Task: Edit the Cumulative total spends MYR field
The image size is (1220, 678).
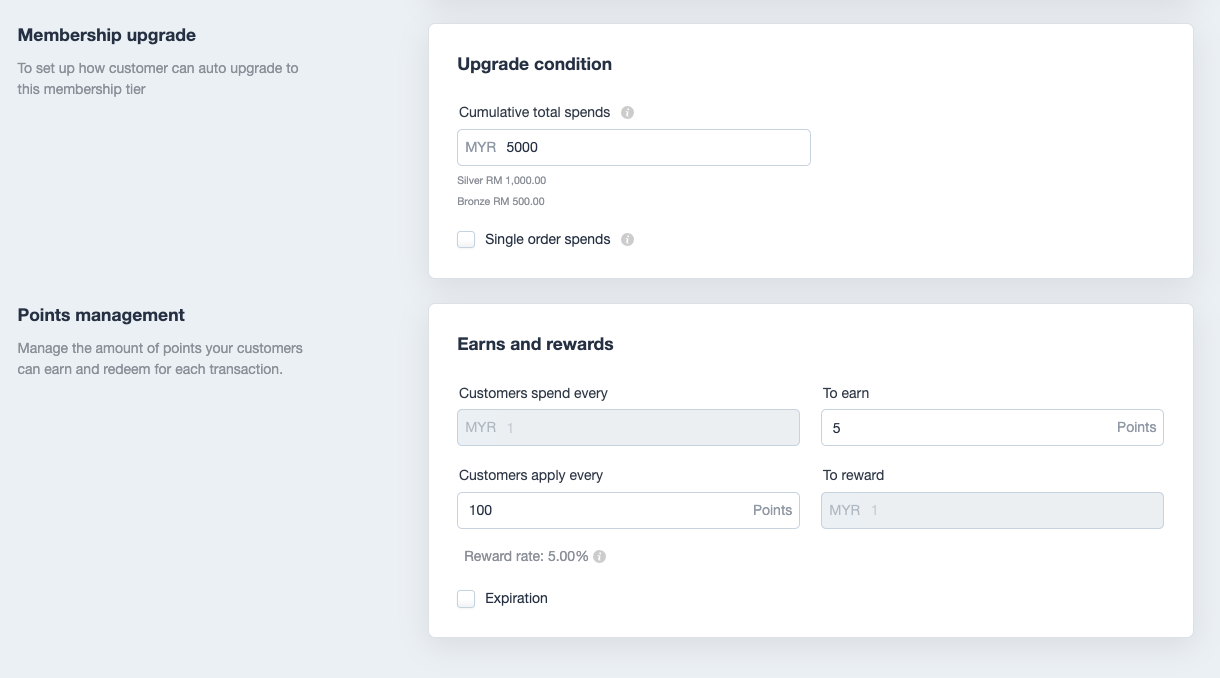Action: point(634,147)
